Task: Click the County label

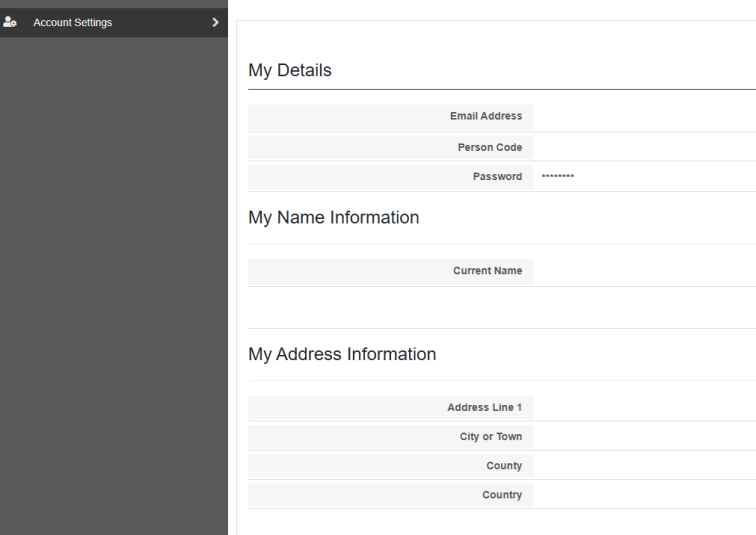Action: pyautogui.click(x=504, y=466)
